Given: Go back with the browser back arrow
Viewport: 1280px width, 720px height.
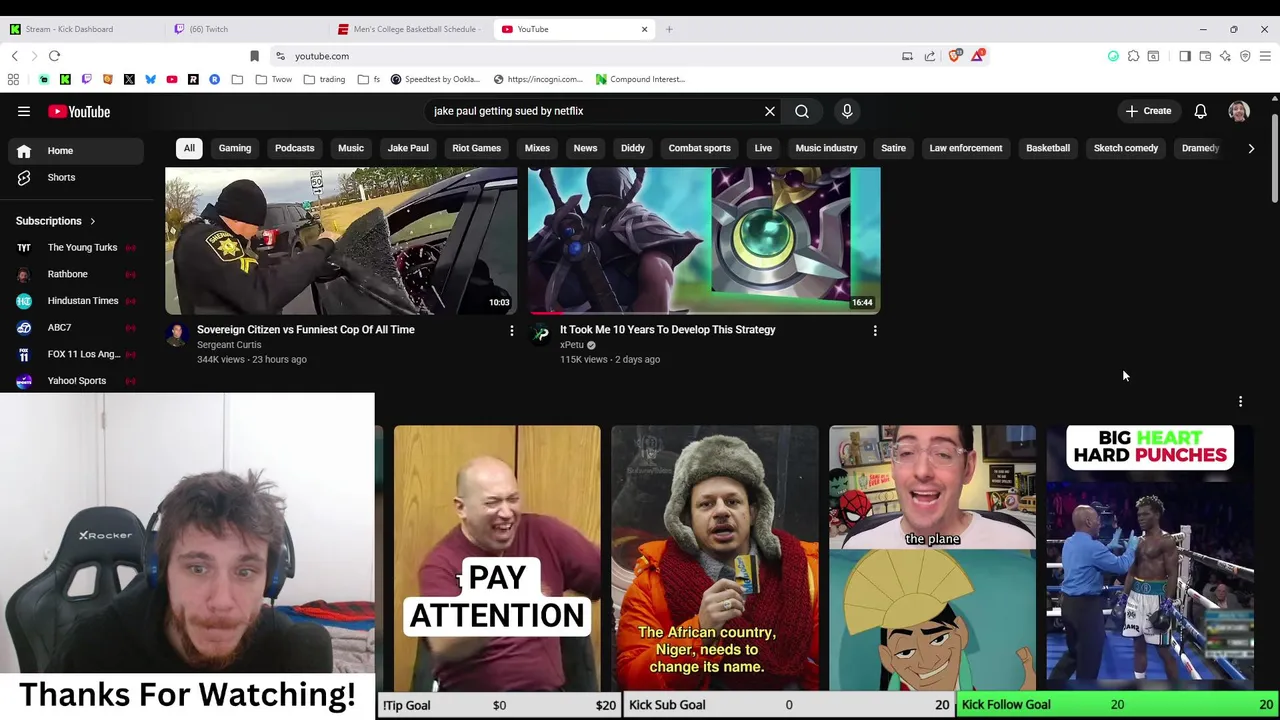Looking at the screenshot, I should click(14, 56).
